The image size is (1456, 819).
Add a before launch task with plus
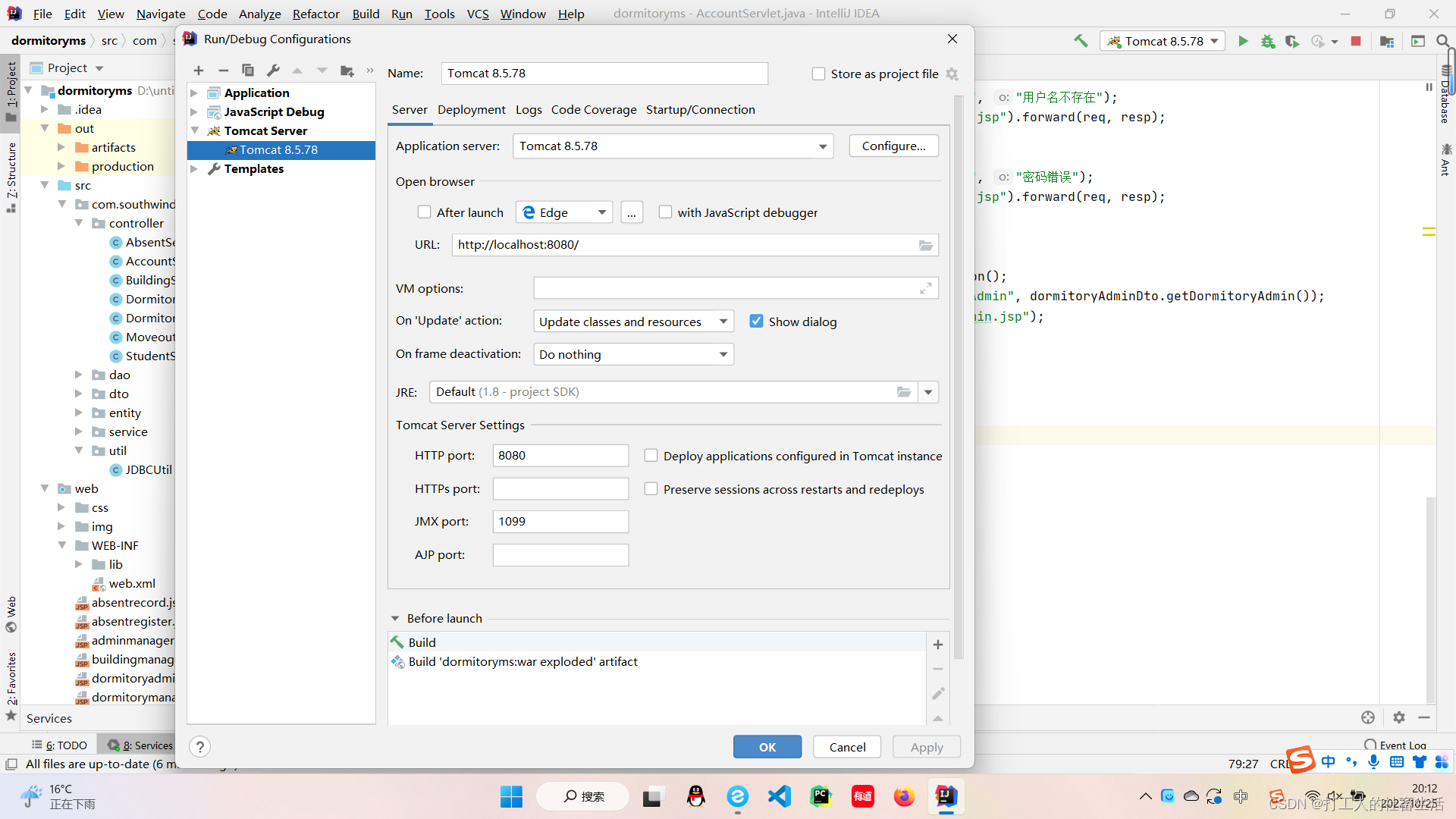938,645
